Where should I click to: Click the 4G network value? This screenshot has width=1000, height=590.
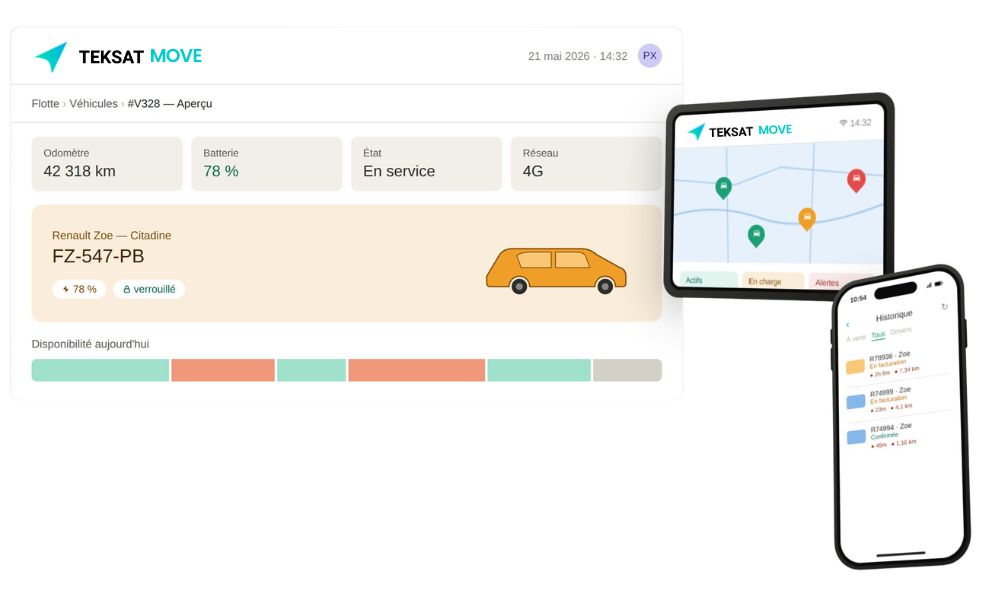pyautogui.click(x=533, y=171)
